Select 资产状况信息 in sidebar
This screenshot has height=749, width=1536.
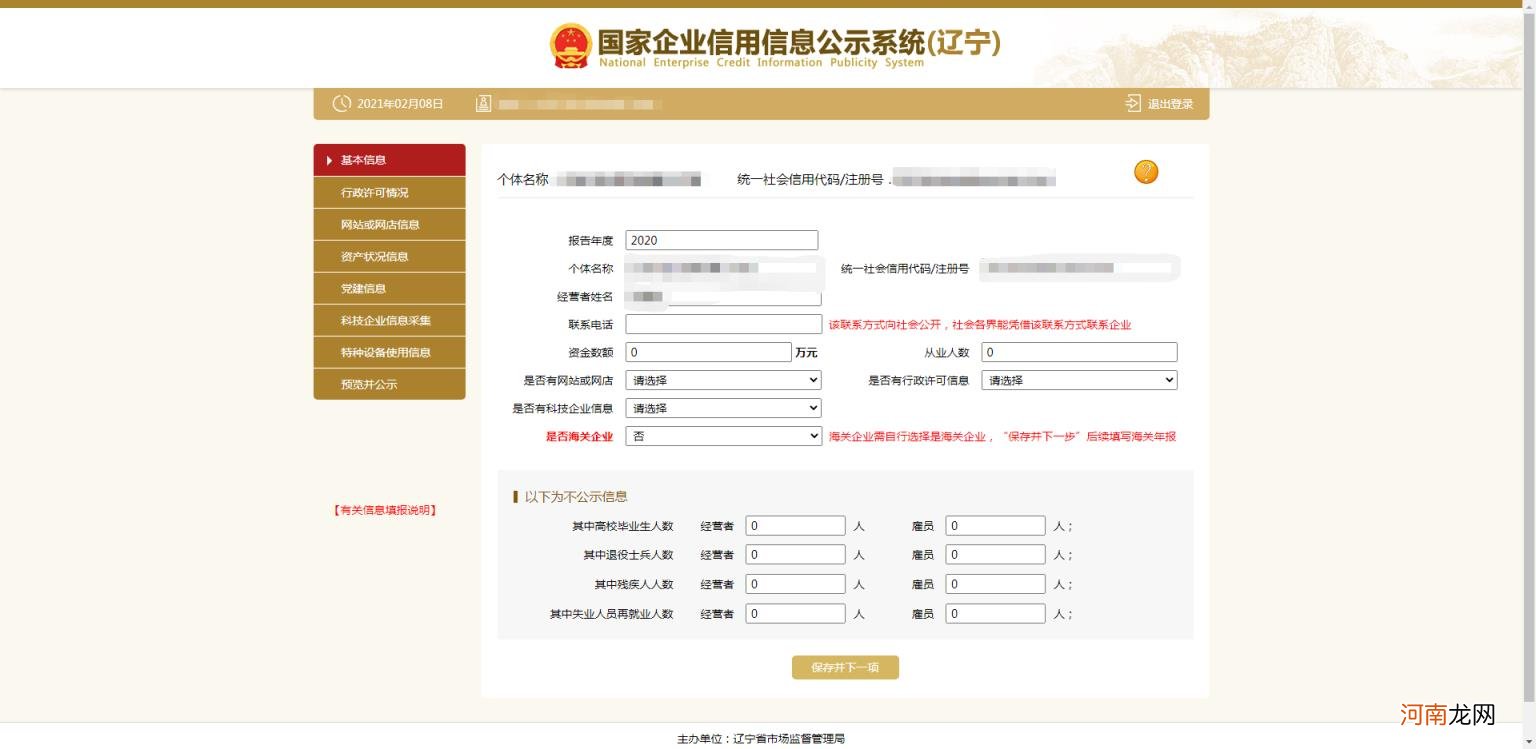(x=389, y=256)
